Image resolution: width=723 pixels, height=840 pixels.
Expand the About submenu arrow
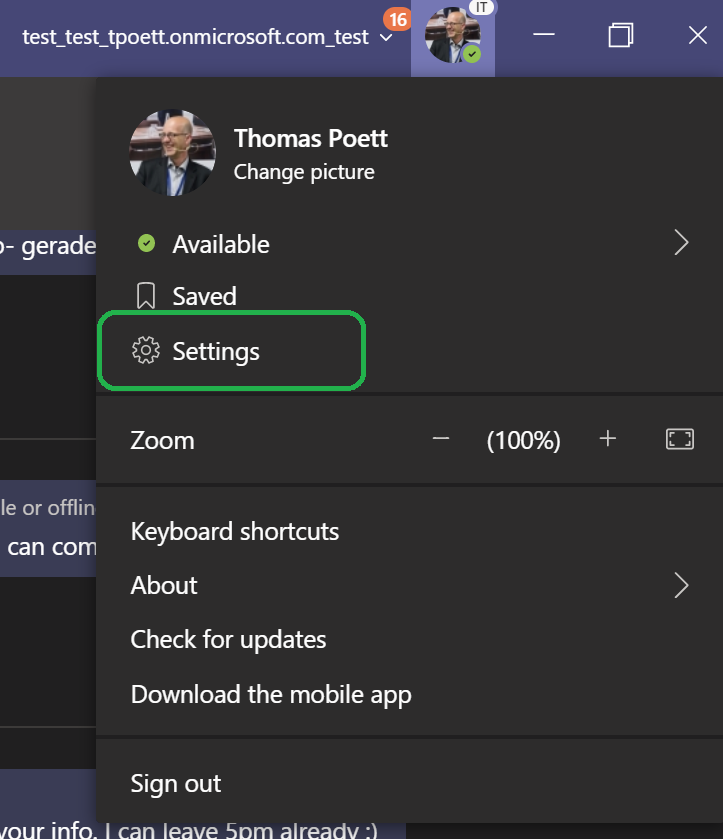(x=681, y=585)
